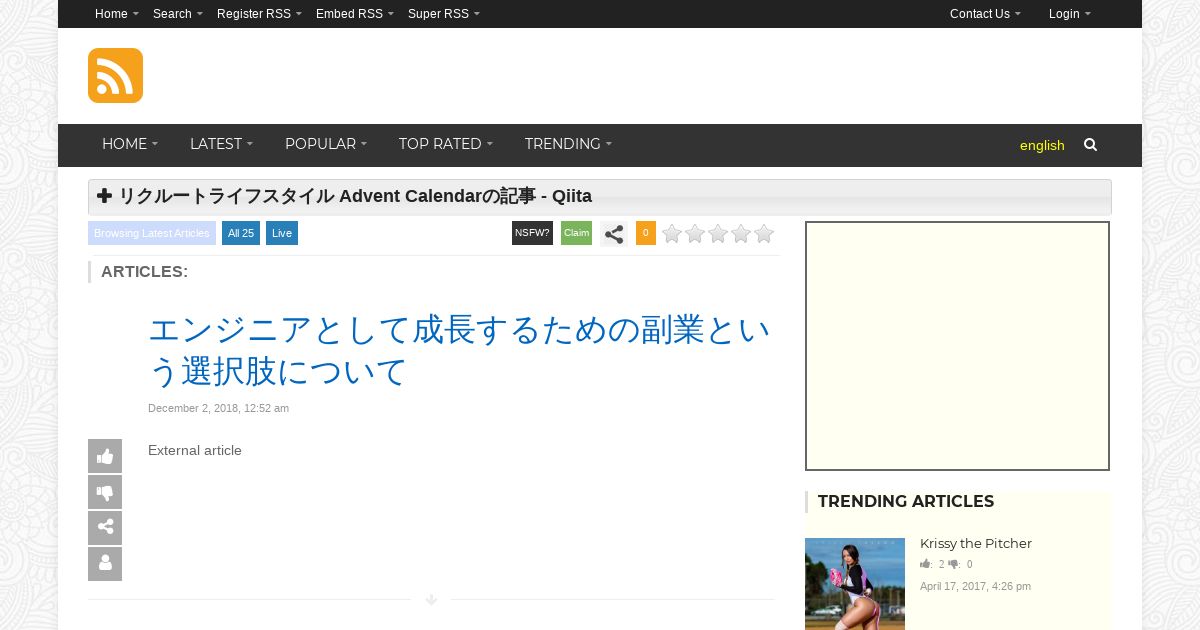This screenshot has width=1200, height=630.
Task: Click the April 17, 2017 date text
Action: (975, 586)
